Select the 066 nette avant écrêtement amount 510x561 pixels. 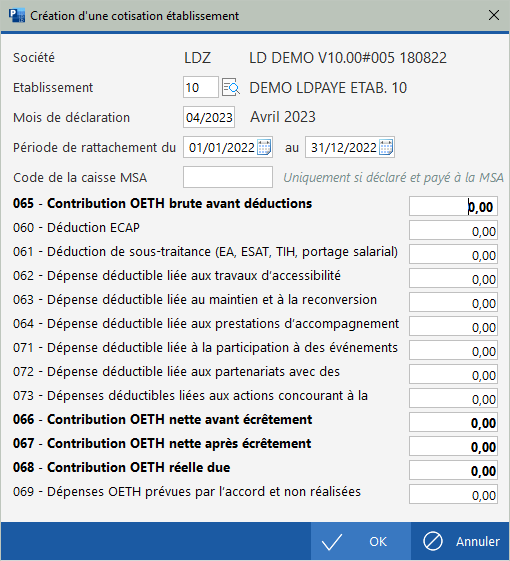click(453, 422)
